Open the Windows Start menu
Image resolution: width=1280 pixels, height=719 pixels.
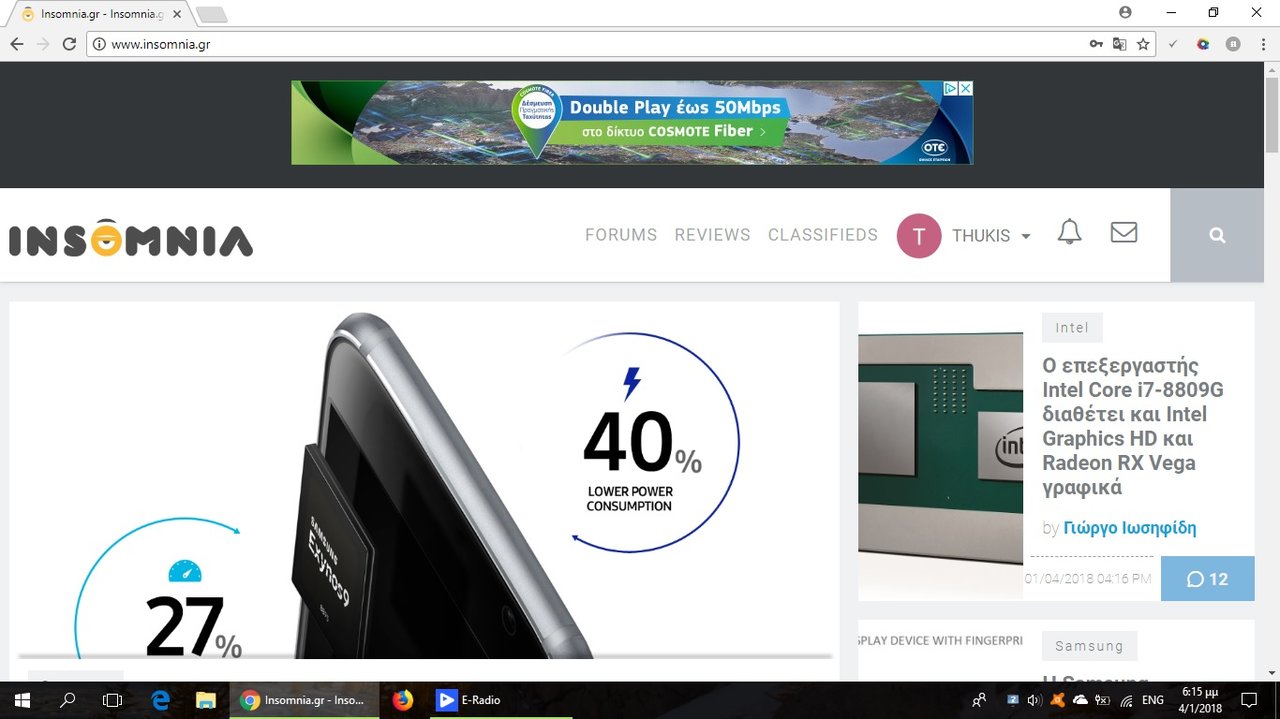pyautogui.click(x=22, y=700)
